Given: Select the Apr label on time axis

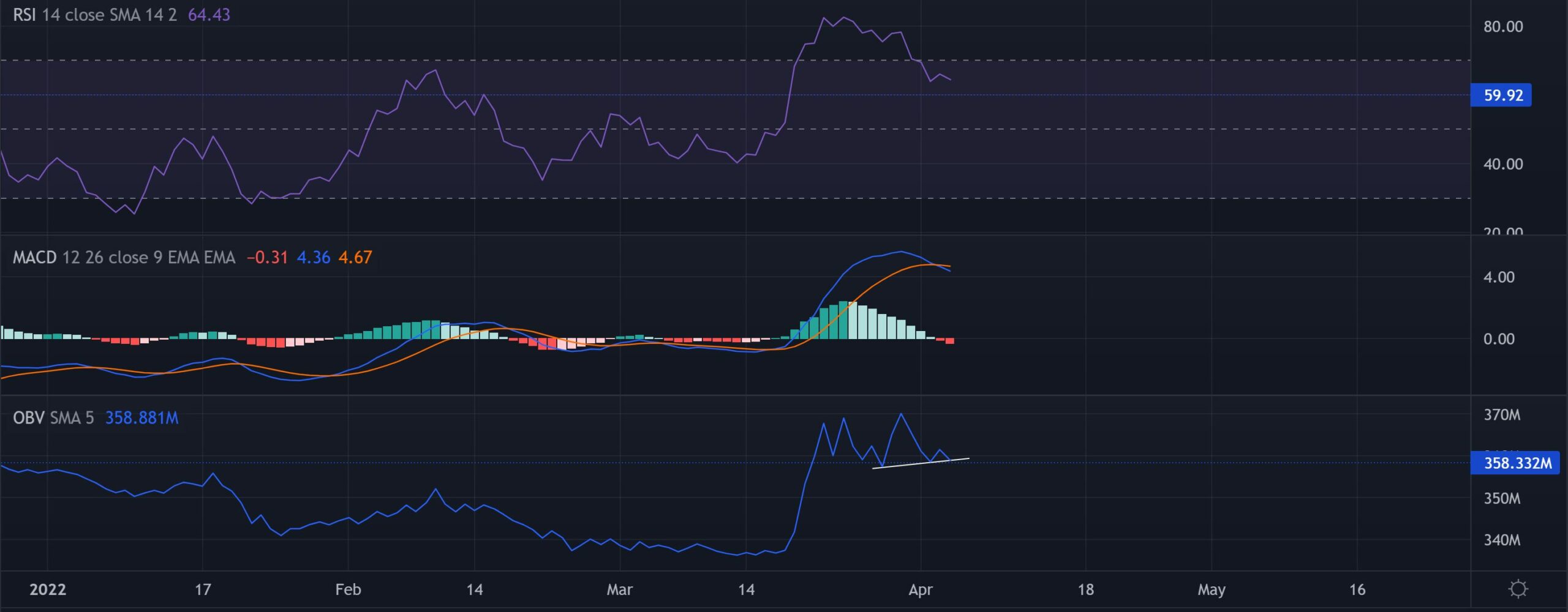Looking at the screenshot, I should point(922,591).
